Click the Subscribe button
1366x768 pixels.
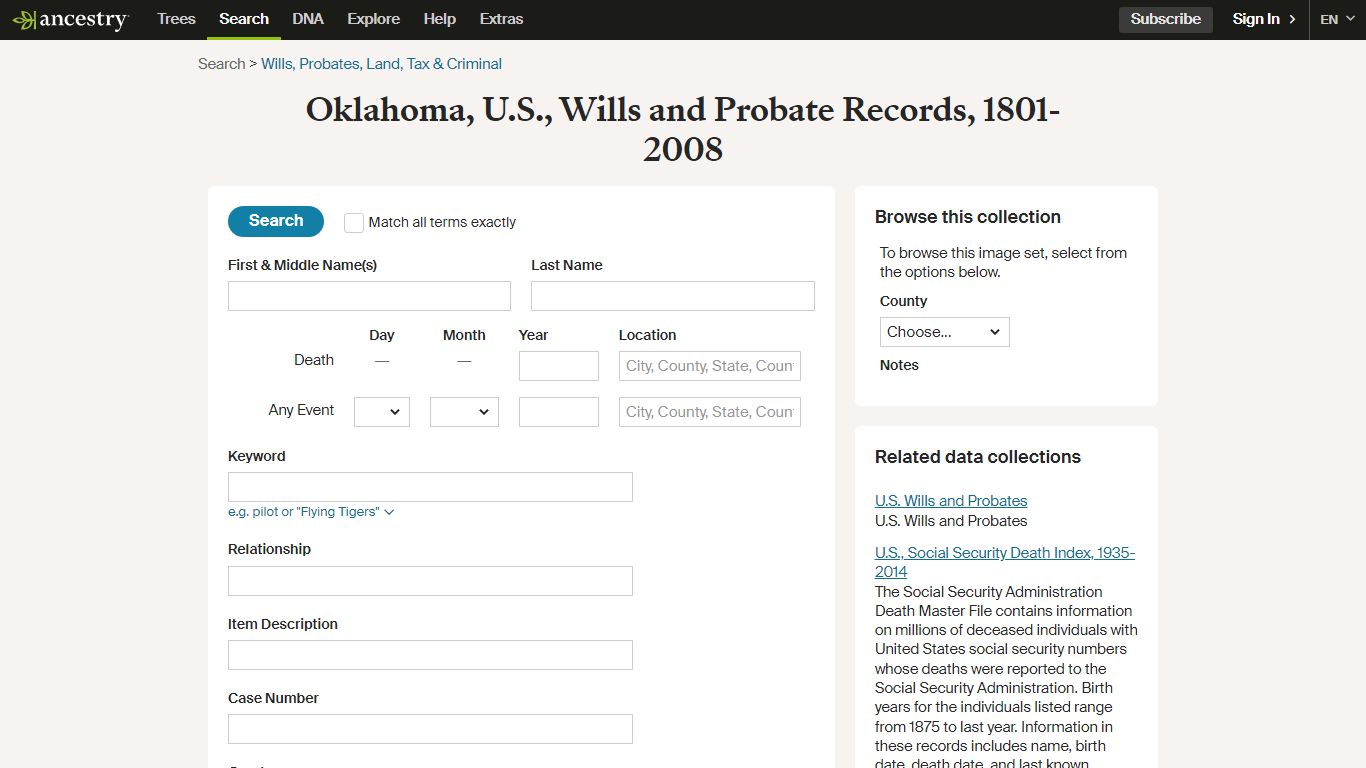1165,19
